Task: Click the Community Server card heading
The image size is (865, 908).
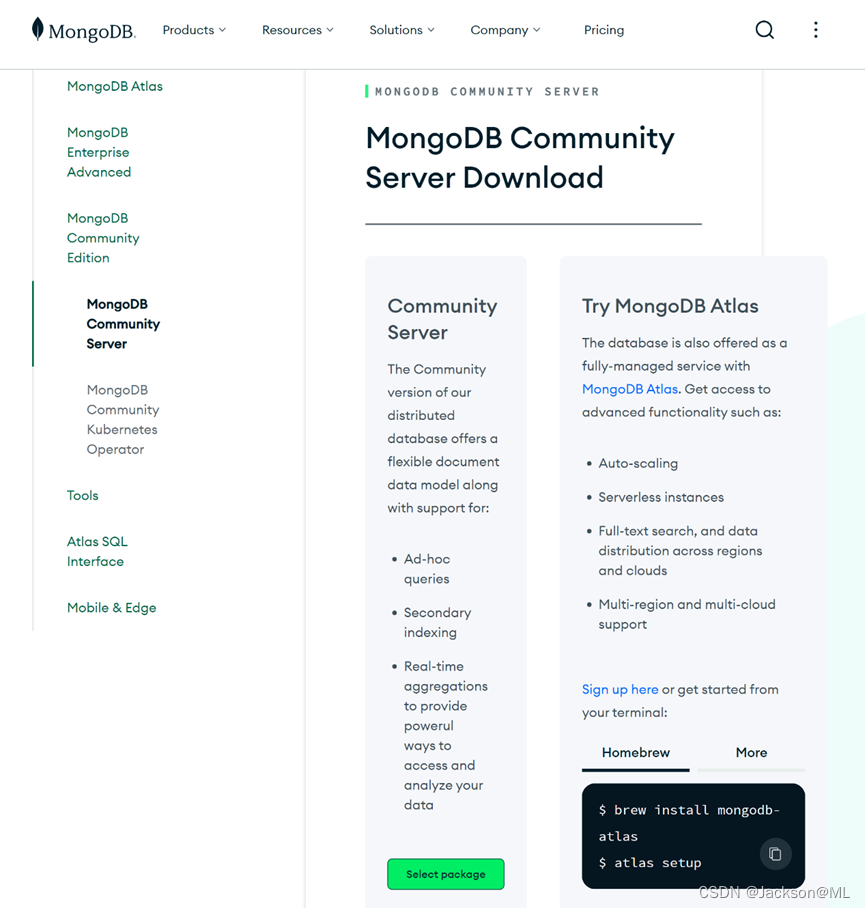Action: tap(442, 319)
